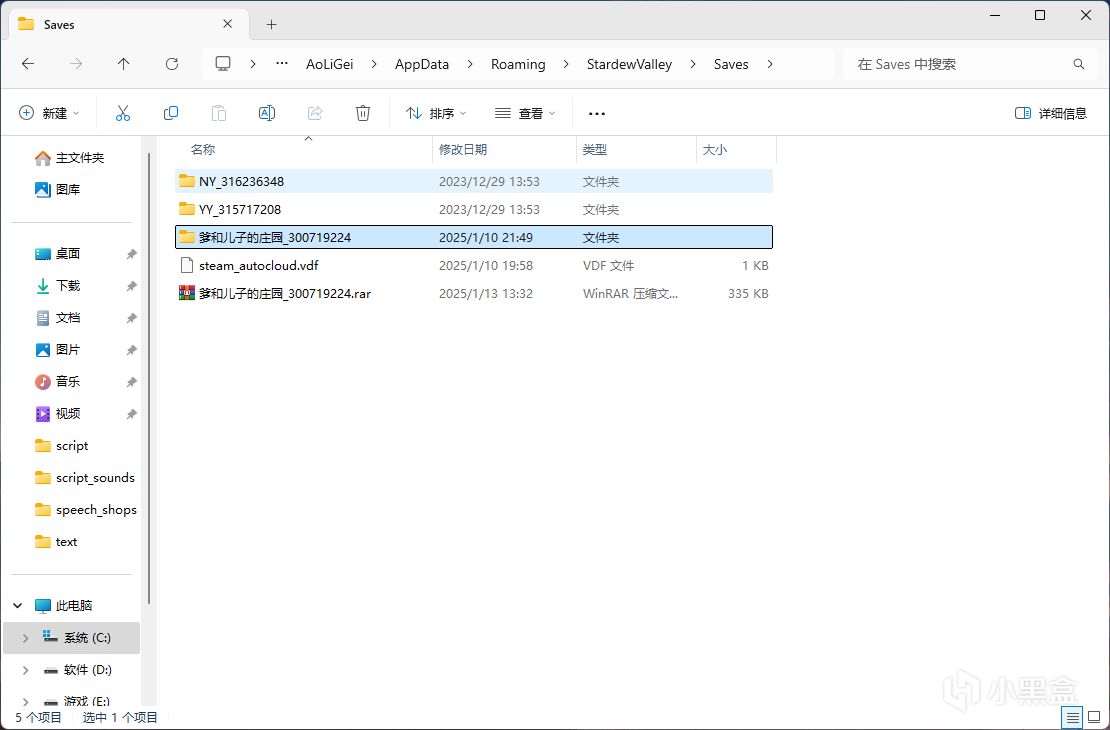The image size is (1110, 730).
Task: Navigate to AoLiGei in address bar
Action: click(329, 64)
